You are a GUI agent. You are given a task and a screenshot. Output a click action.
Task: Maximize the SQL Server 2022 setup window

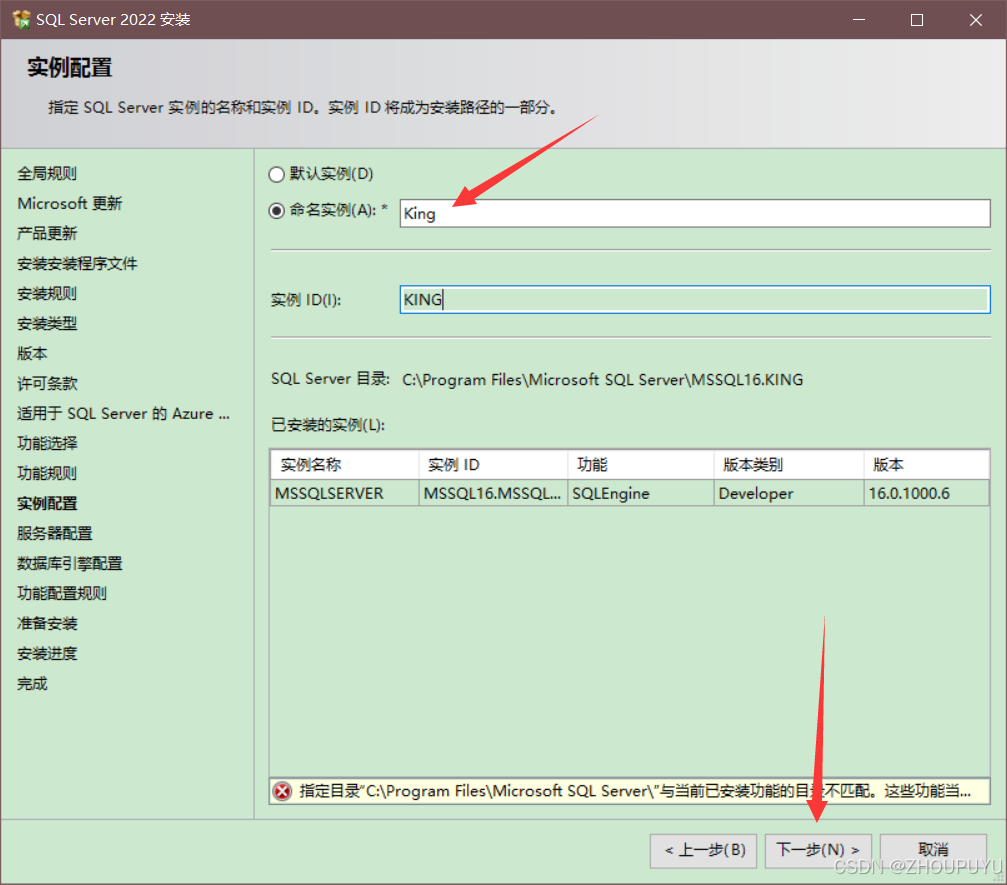pyautogui.click(x=917, y=20)
